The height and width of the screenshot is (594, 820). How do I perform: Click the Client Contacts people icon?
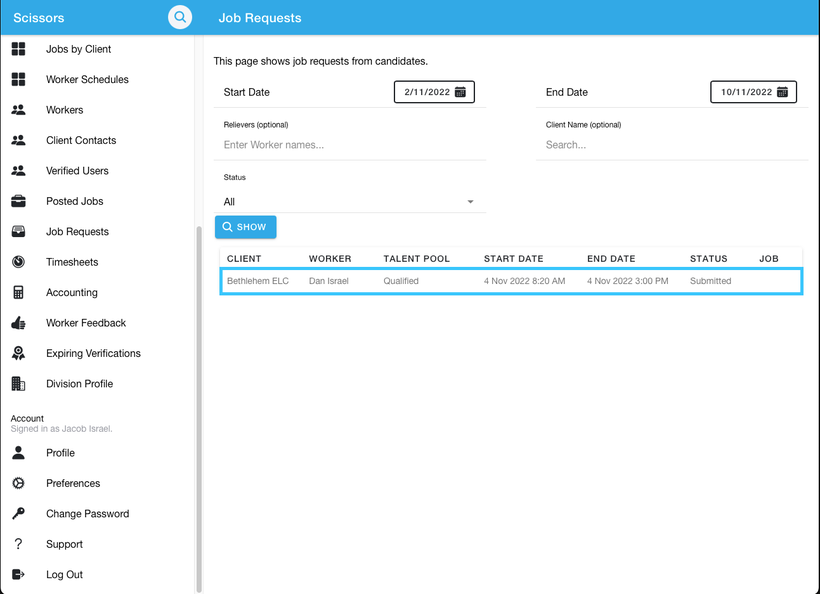pyautogui.click(x=18, y=140)
